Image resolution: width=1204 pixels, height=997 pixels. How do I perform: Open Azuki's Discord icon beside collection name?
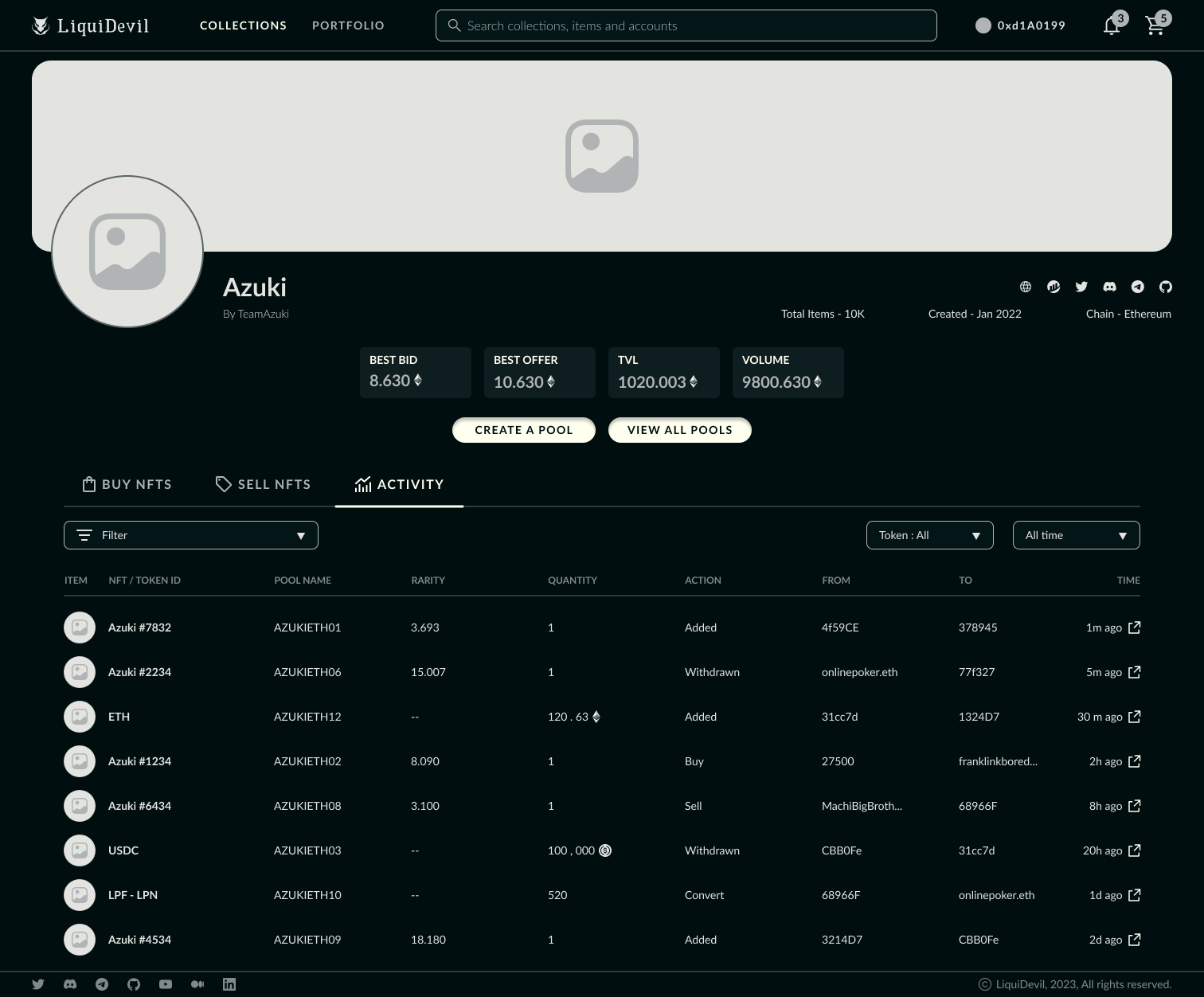click(x=1109, y=287)
